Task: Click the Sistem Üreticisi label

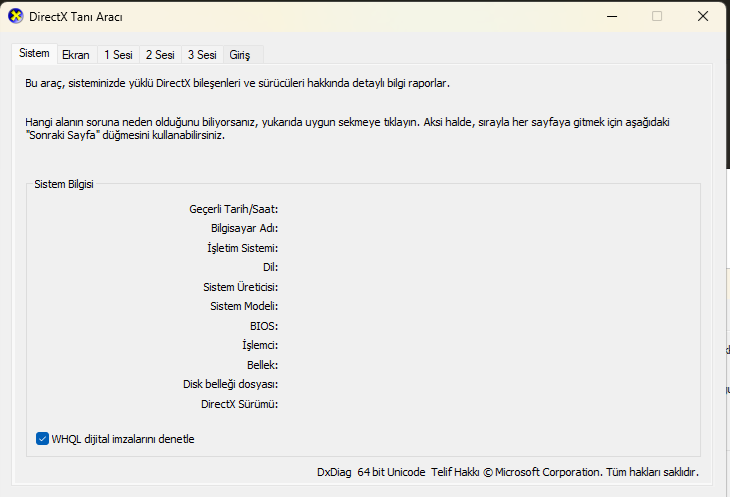Action: 240,287
